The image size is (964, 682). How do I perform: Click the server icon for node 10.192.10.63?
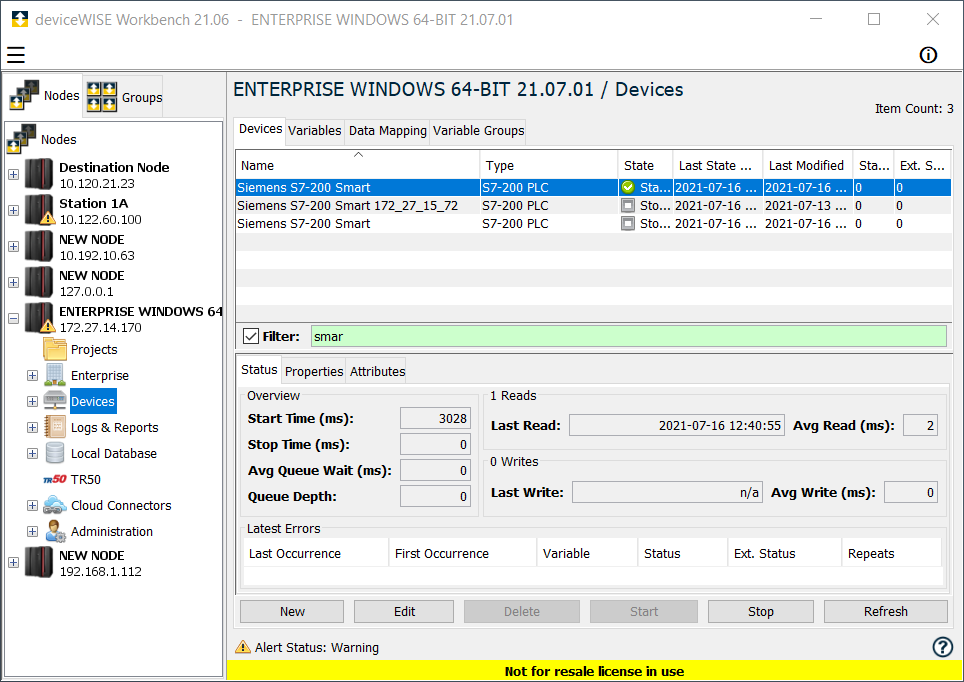39,247
